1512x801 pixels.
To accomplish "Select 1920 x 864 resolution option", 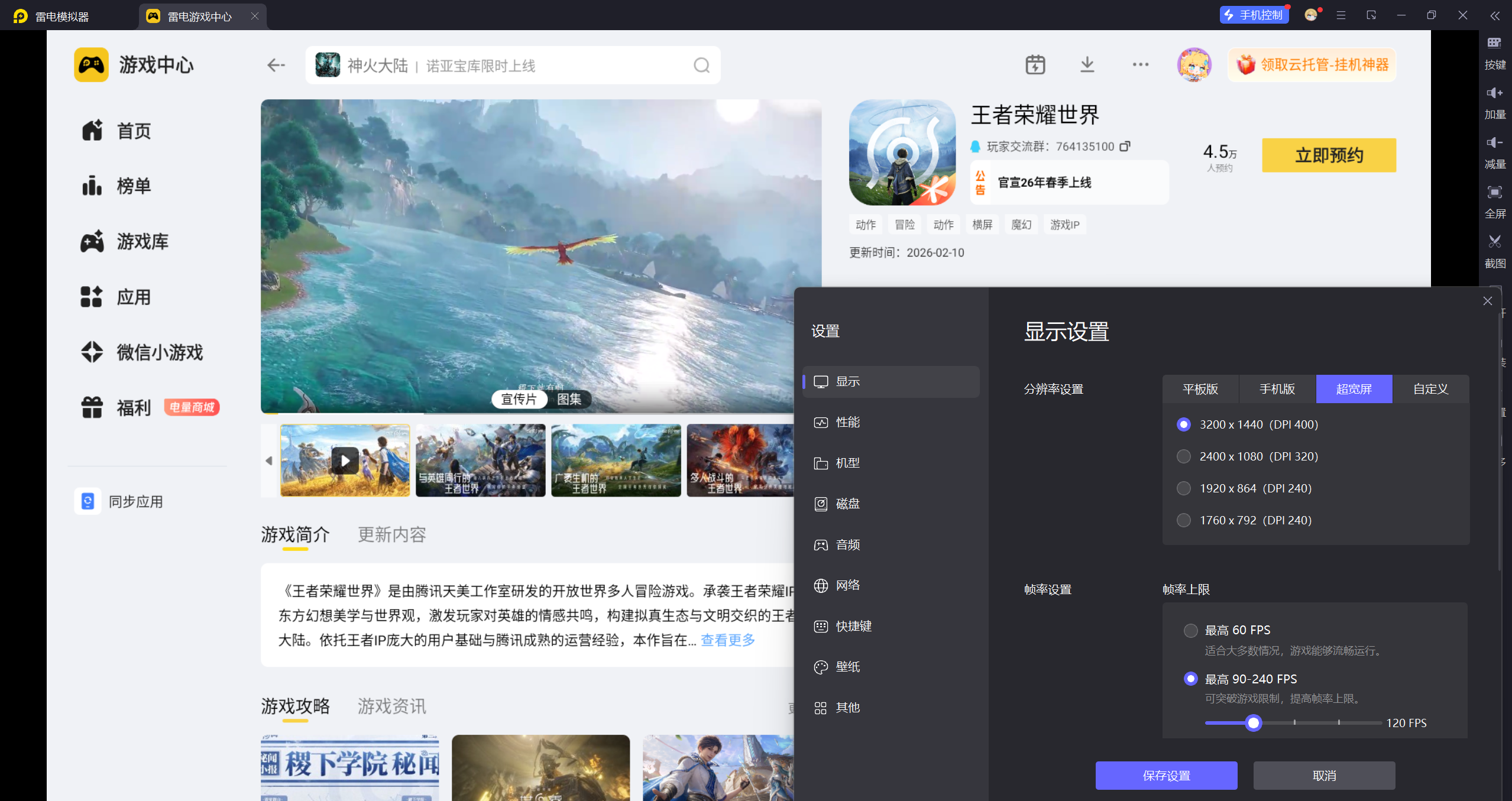I will pyautogui.click(x=1183, y=488).
